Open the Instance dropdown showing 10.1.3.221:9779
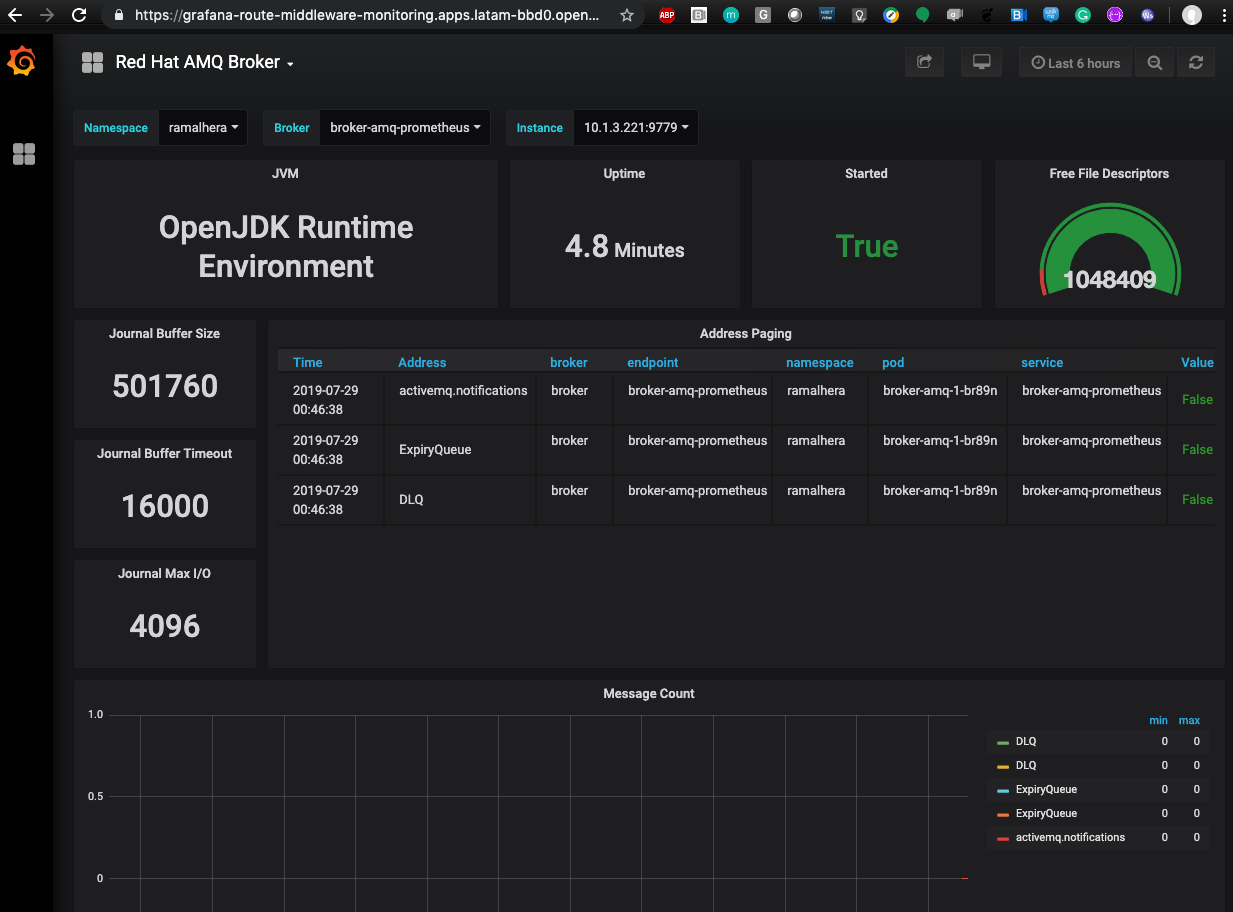Viewport: 1233px width, 912px height. (636, 128)
